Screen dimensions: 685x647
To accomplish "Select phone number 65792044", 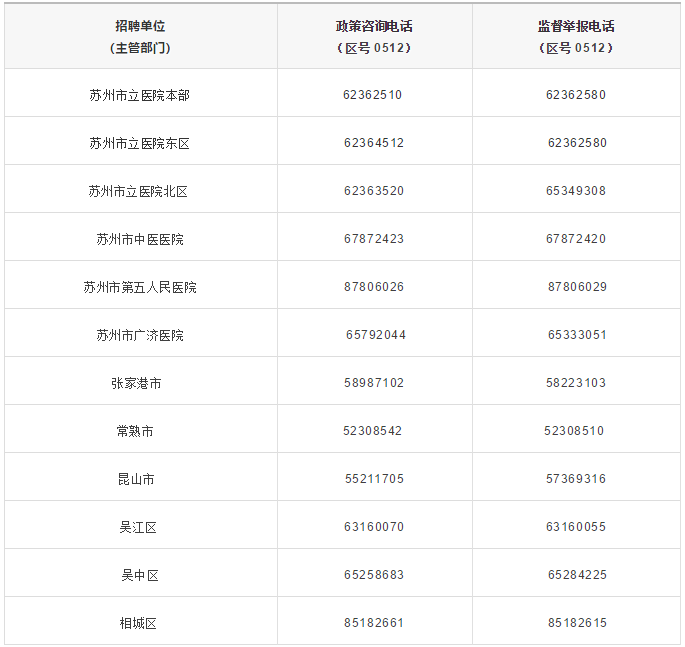I will coord(376,335).
